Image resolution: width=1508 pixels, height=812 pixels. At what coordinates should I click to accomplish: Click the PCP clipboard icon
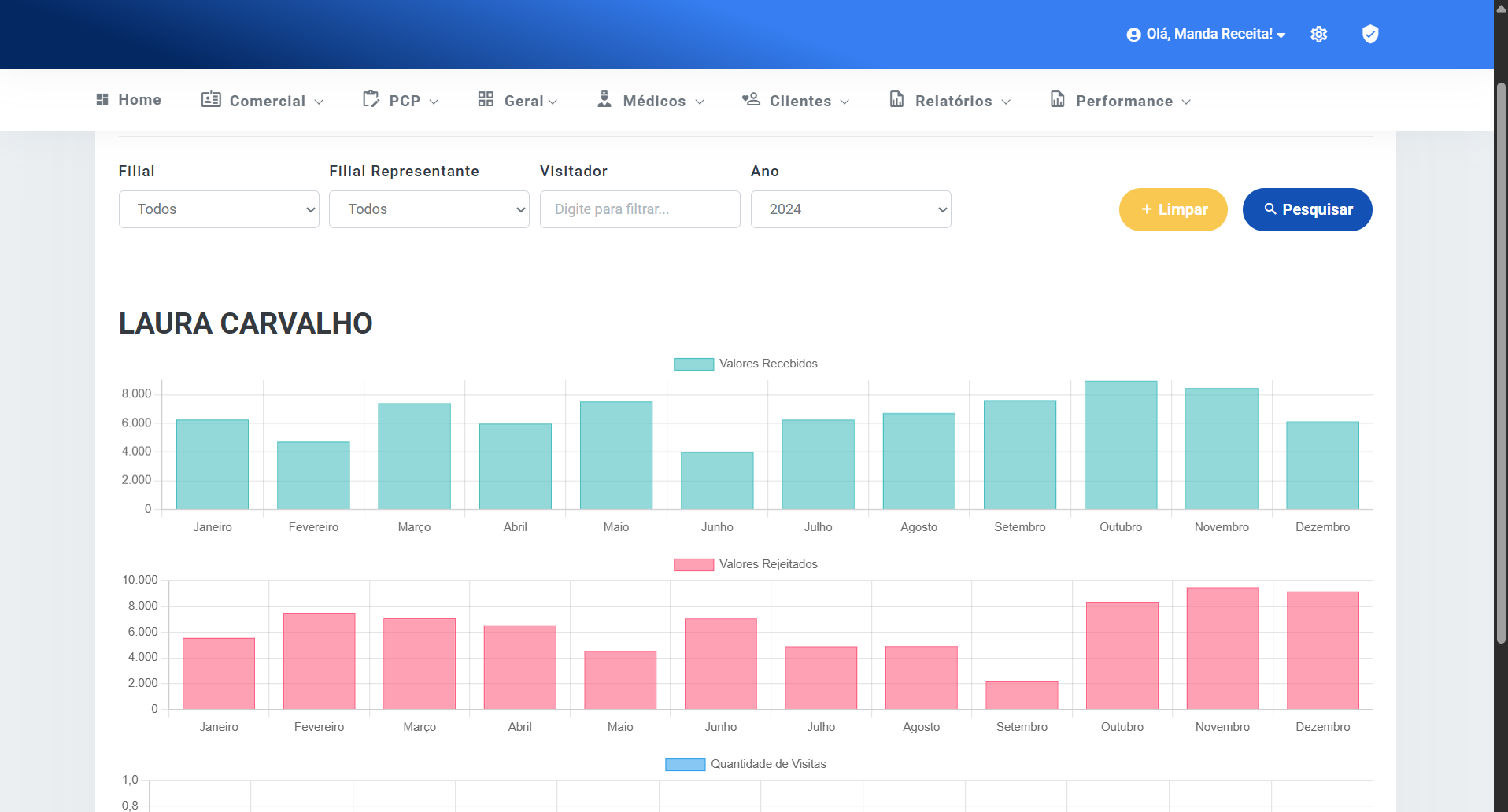pyautogui.click(x=371, y=99)
